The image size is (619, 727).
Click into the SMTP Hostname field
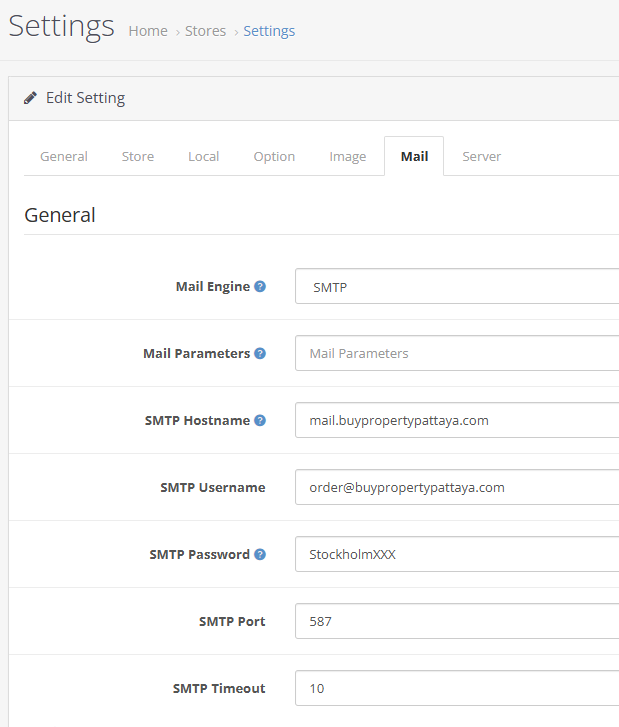(457, 420)
